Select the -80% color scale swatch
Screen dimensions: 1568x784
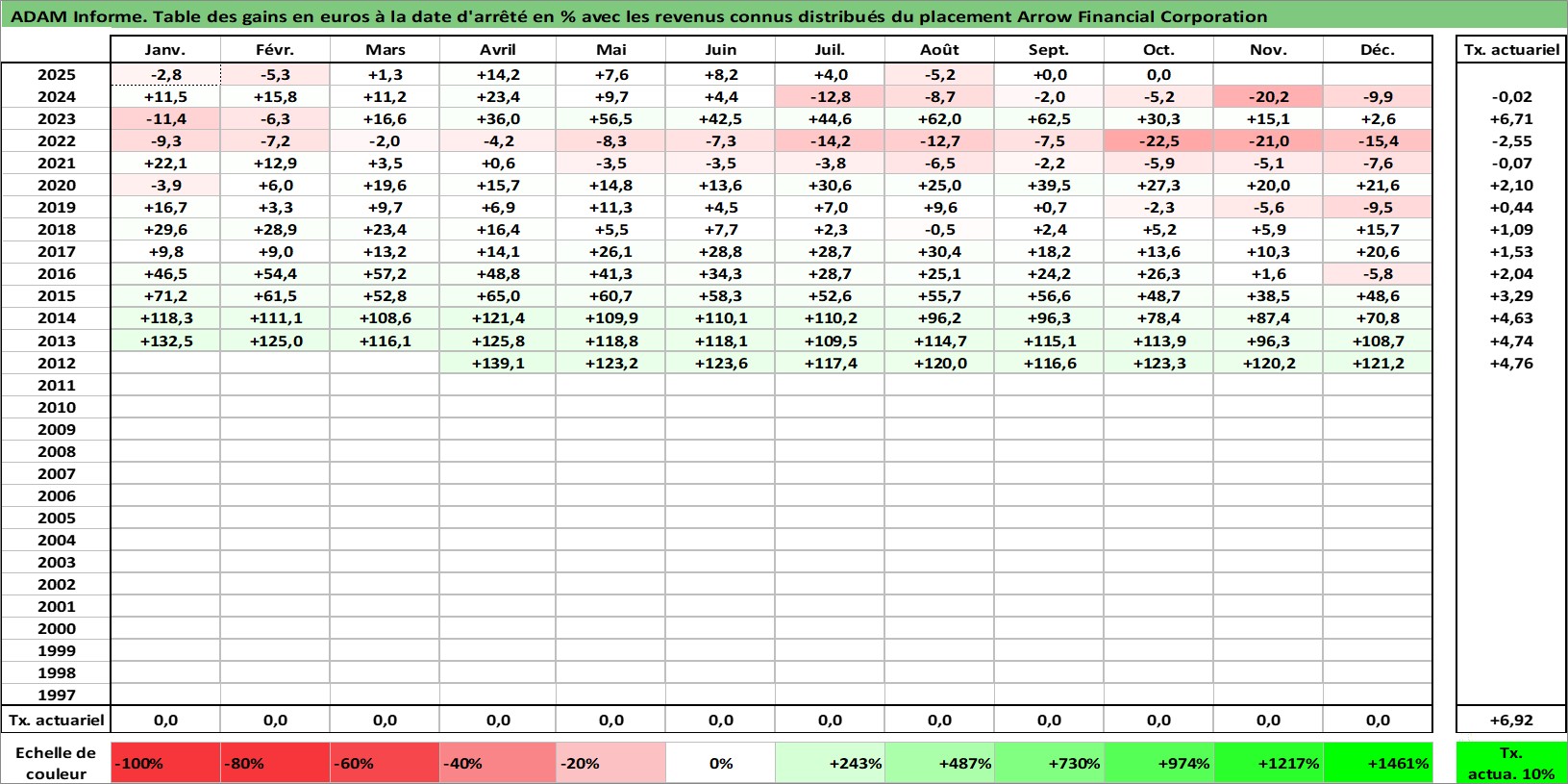275,763
